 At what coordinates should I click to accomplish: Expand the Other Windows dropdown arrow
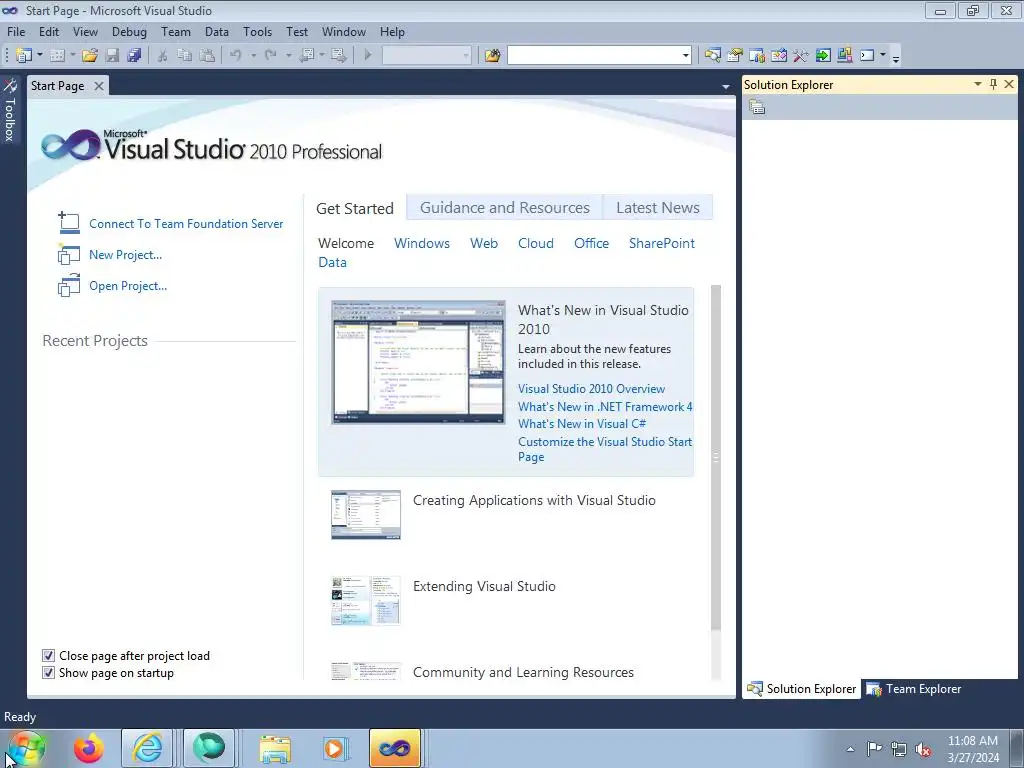[x=882, y=56]
